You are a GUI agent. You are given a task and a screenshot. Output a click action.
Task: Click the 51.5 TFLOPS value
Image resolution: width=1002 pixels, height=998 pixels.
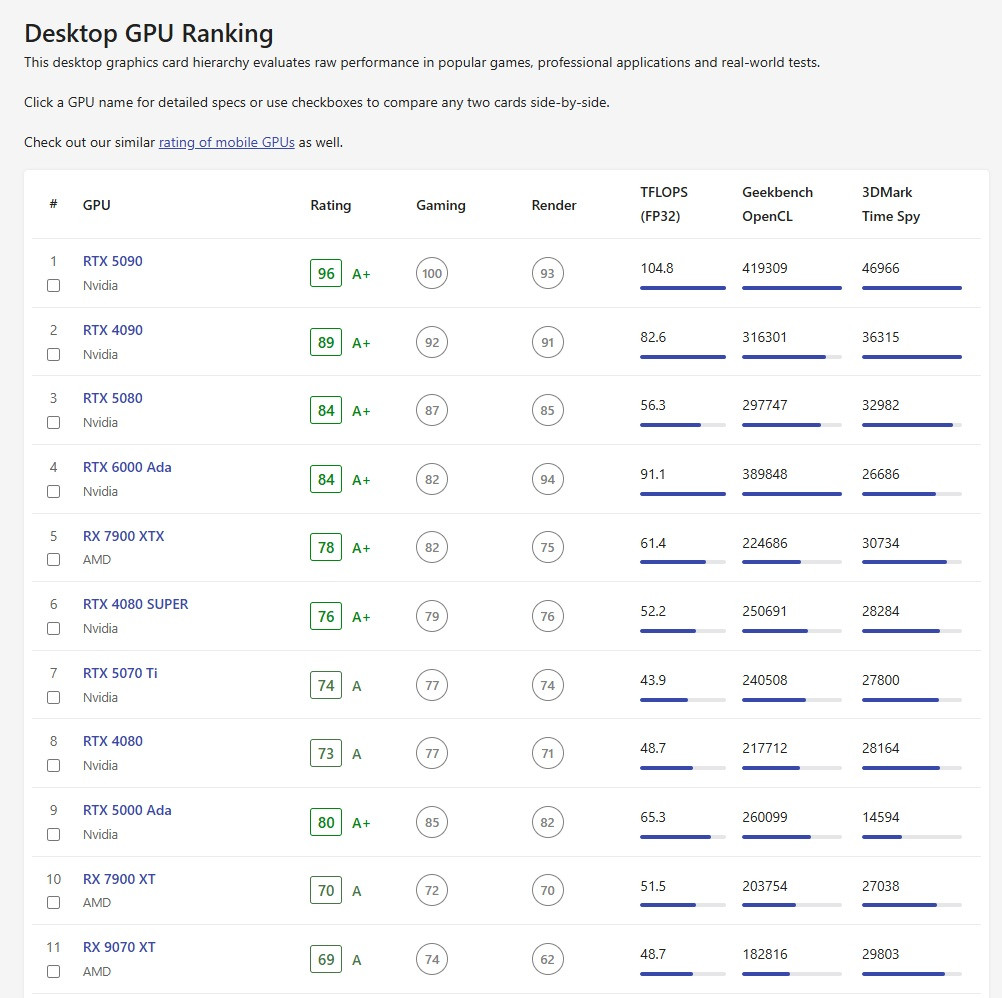[x=653, y=886]
